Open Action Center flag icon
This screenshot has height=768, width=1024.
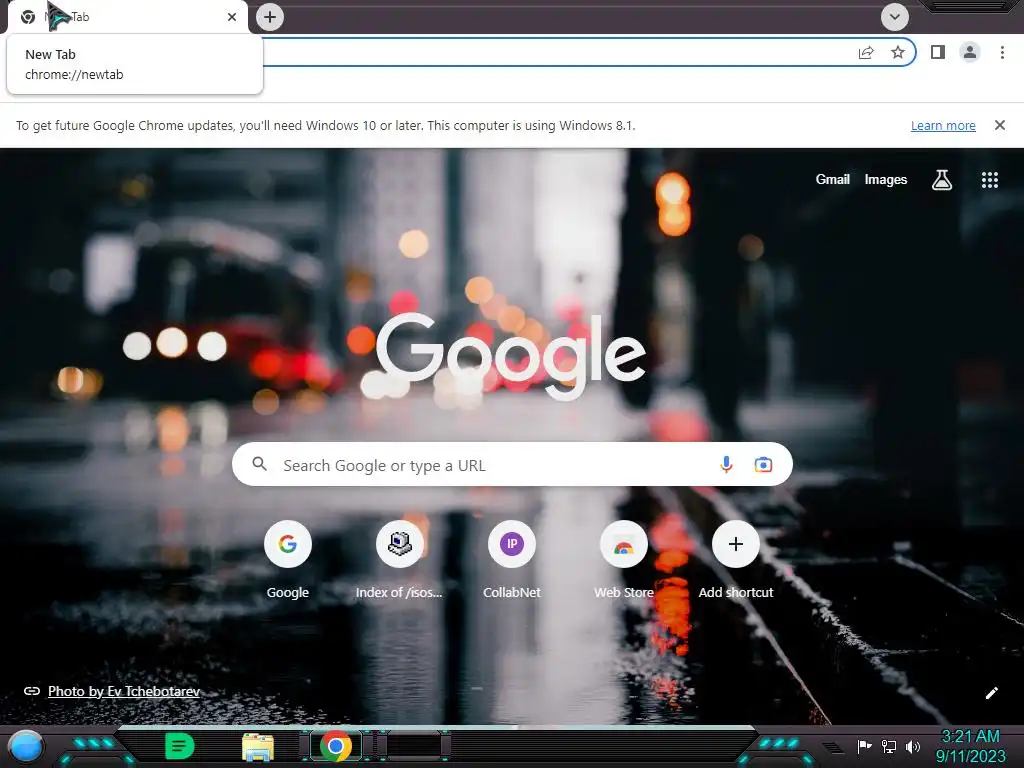coord(864,746)
